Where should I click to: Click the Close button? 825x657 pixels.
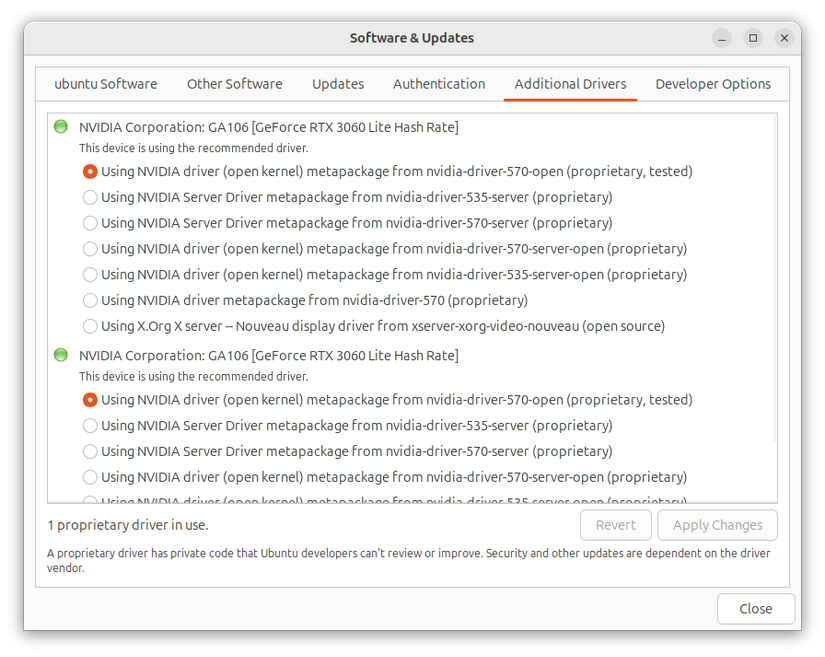[x=755, y=609]
